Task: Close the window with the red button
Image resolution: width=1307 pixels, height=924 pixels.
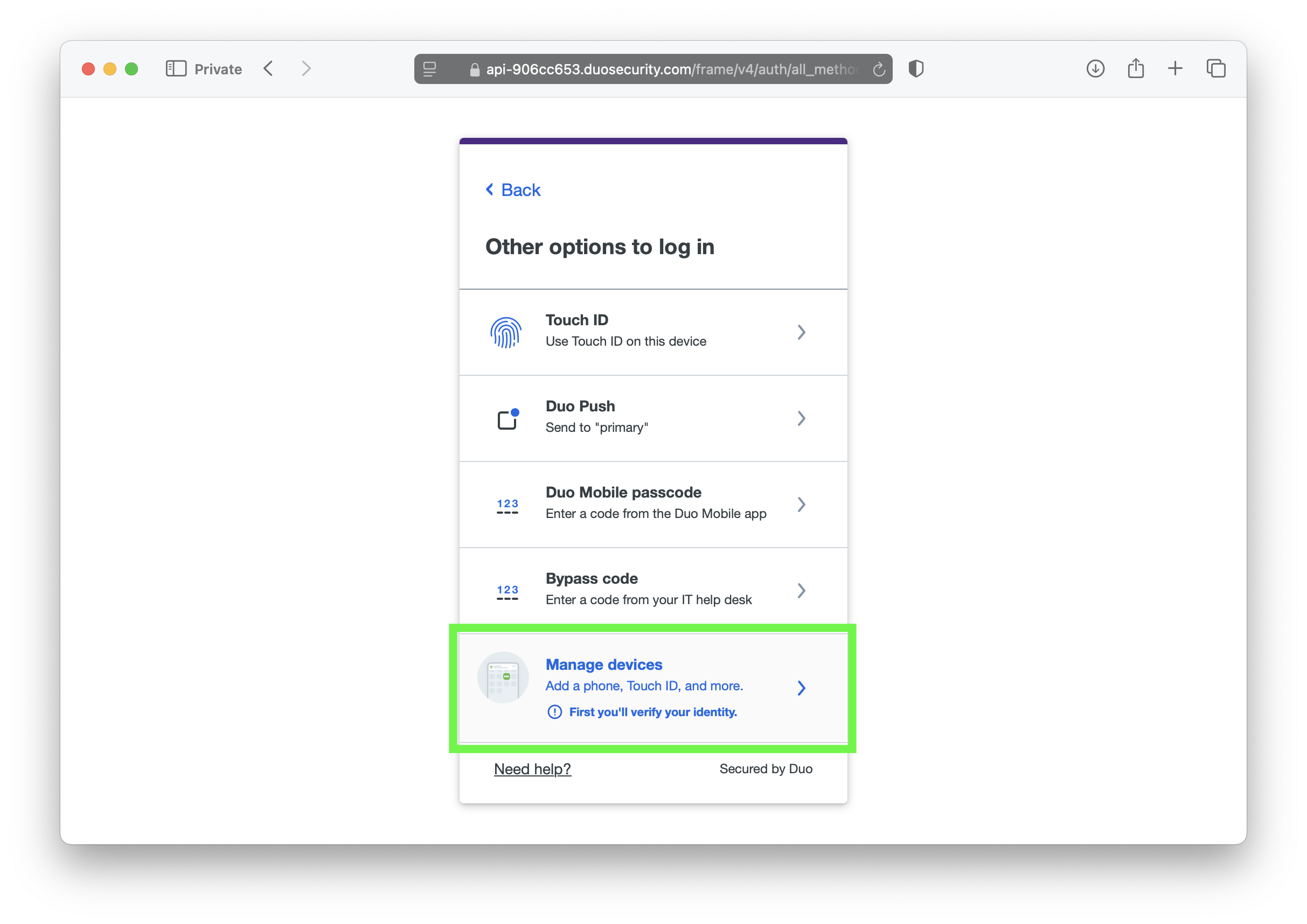Action: point(88,69)
